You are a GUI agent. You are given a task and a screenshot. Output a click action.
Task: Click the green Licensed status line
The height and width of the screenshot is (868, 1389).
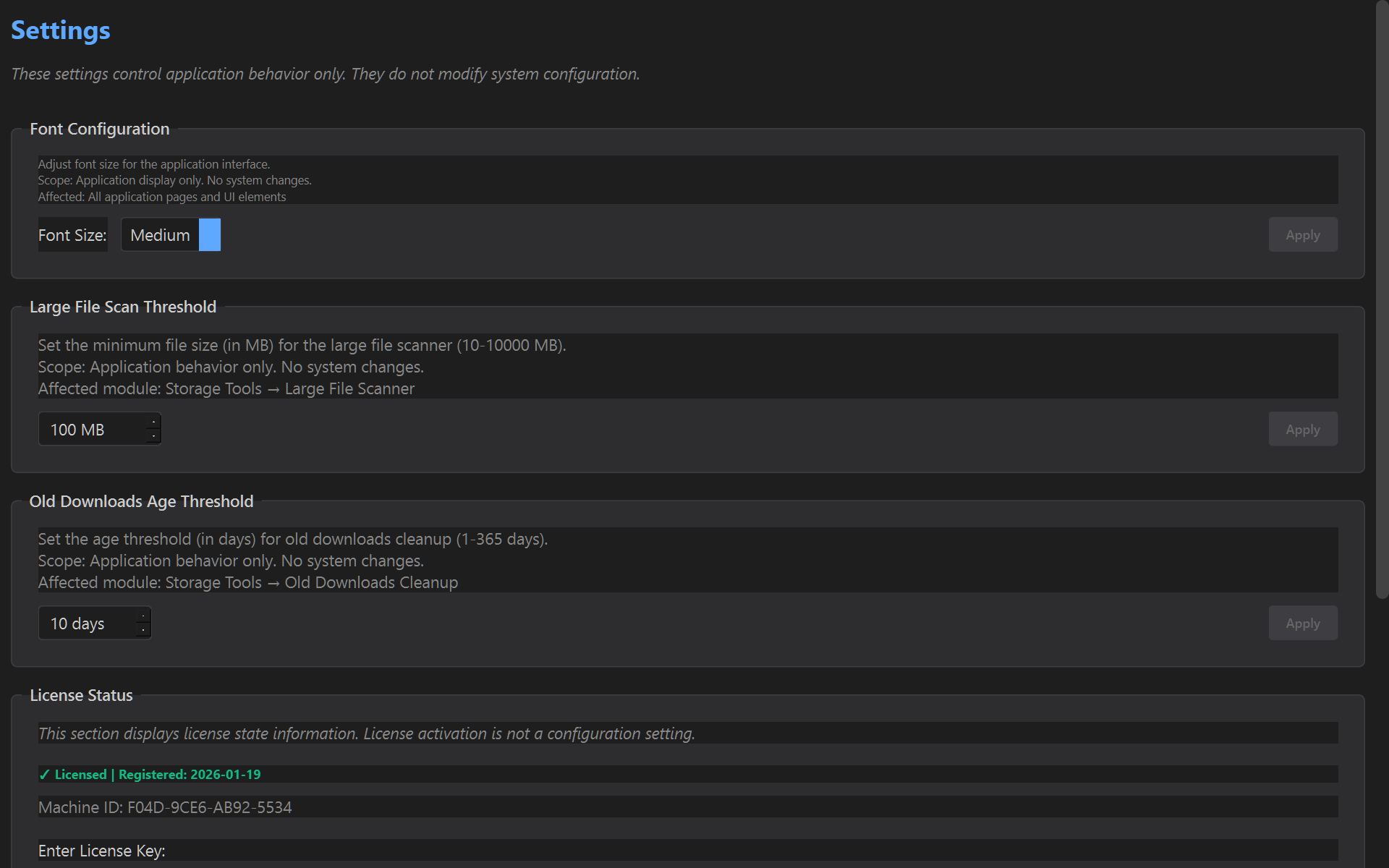150,775
